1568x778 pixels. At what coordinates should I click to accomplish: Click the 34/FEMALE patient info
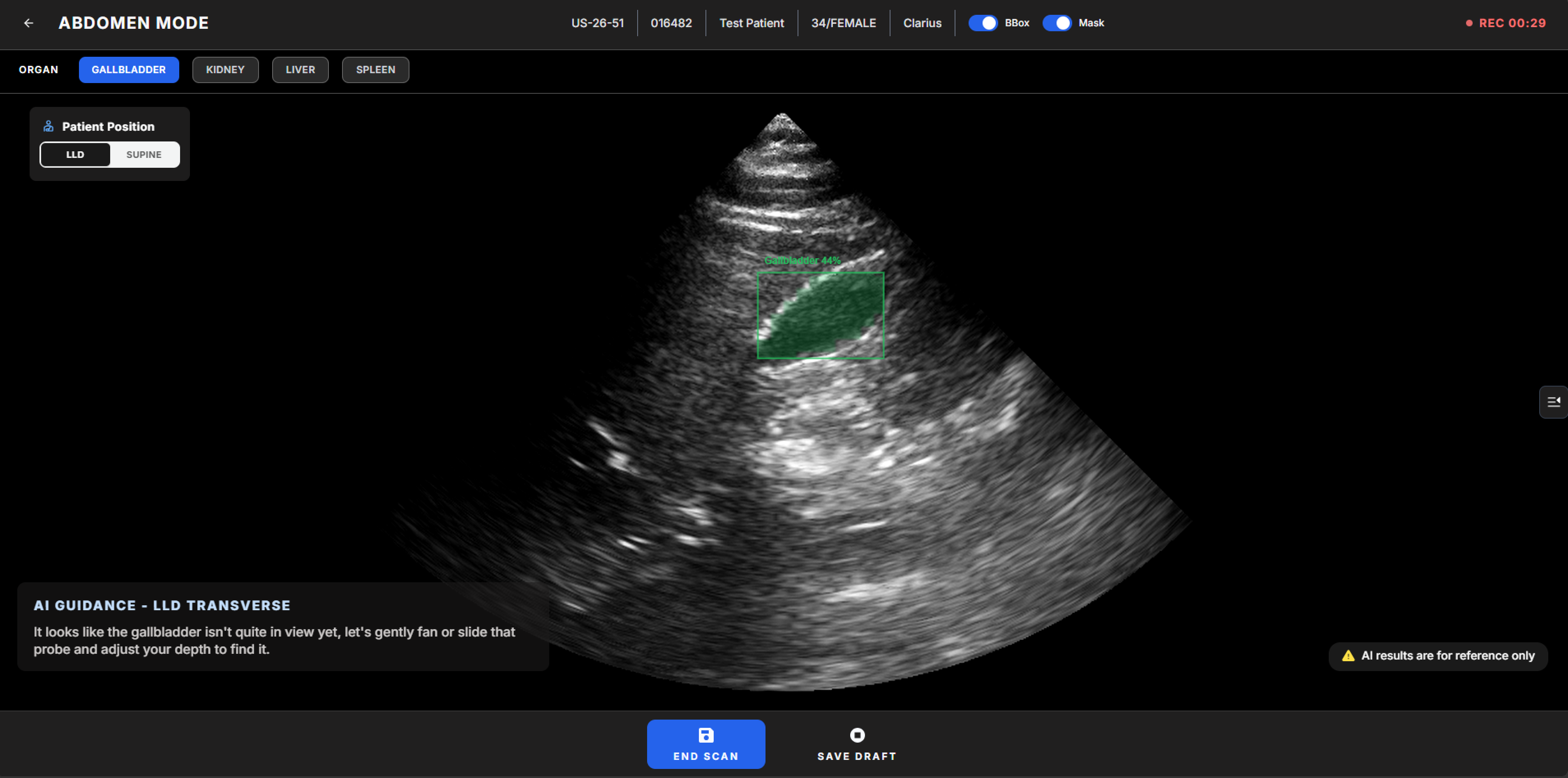(x=844, y=23)
